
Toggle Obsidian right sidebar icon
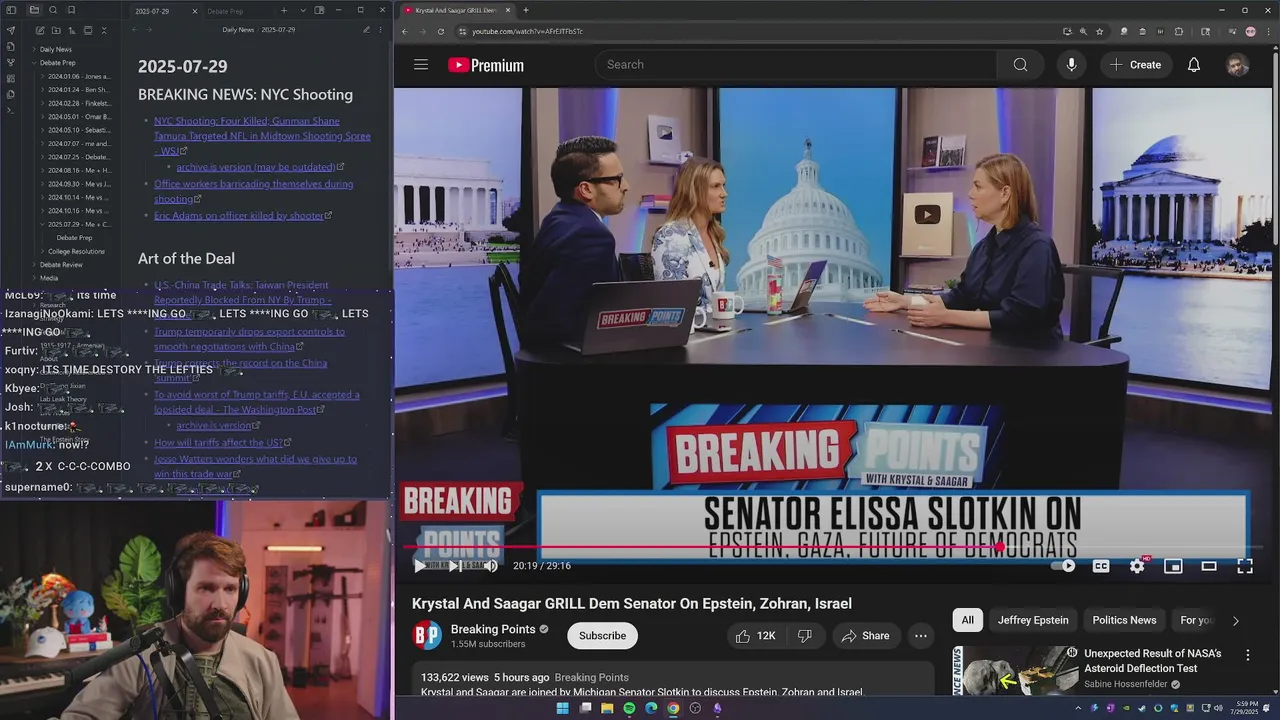[x=319, y=10]
